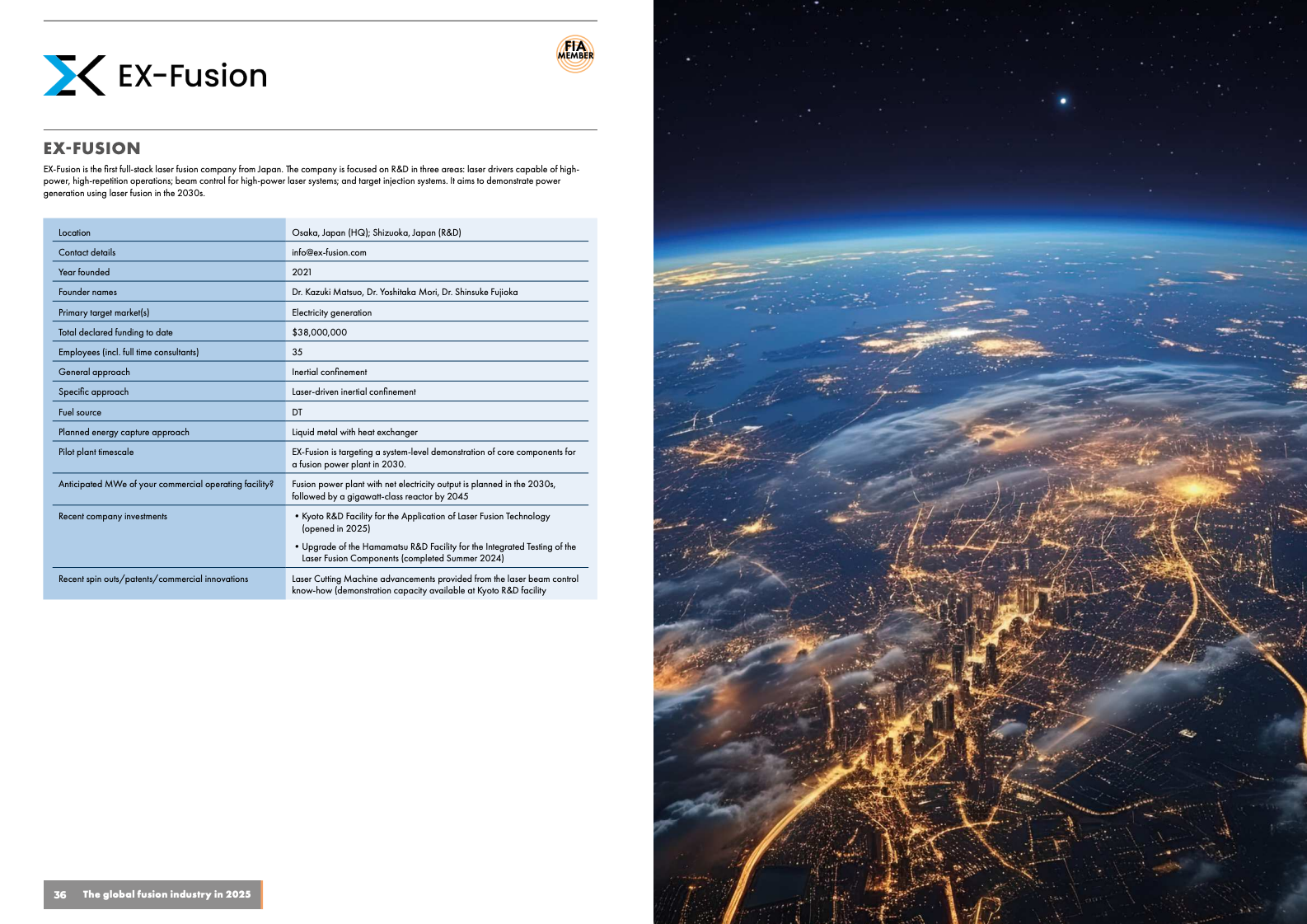
Task: Click the 'Liquid metal with heat exchanger' value
Action: coord(354,432)
